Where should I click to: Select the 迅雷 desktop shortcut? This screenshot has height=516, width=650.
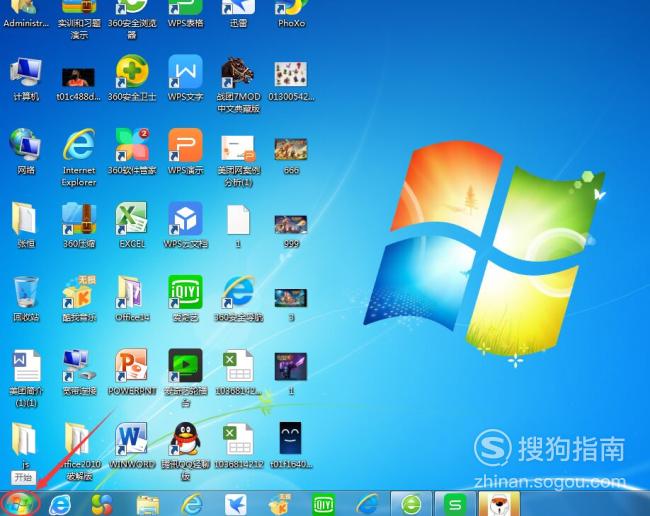click(238, 14)
